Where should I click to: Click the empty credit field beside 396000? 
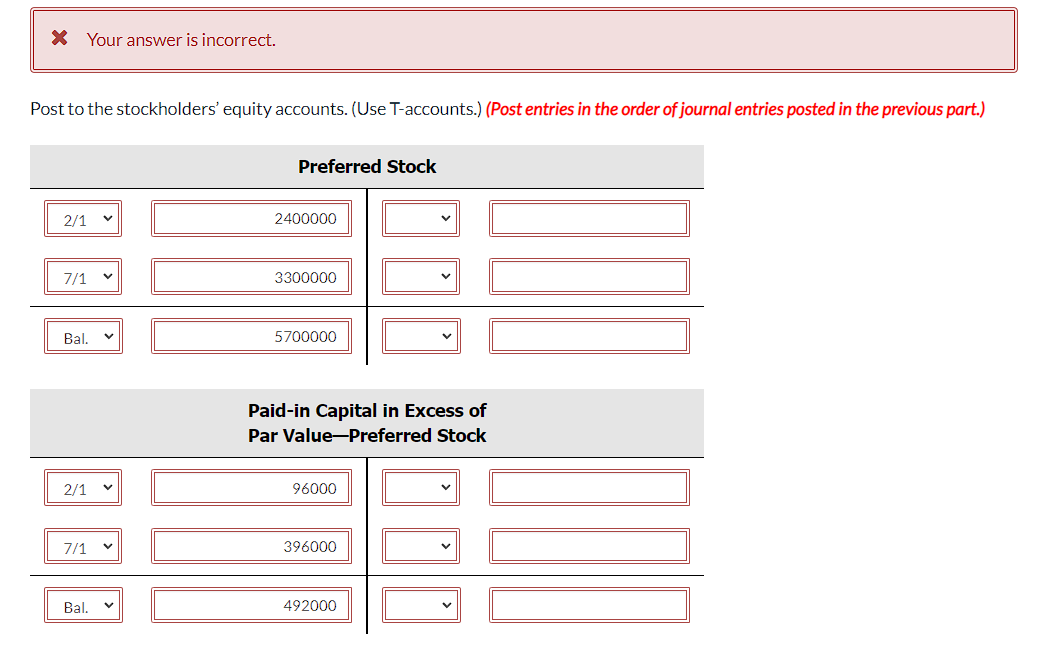point(589,546)
